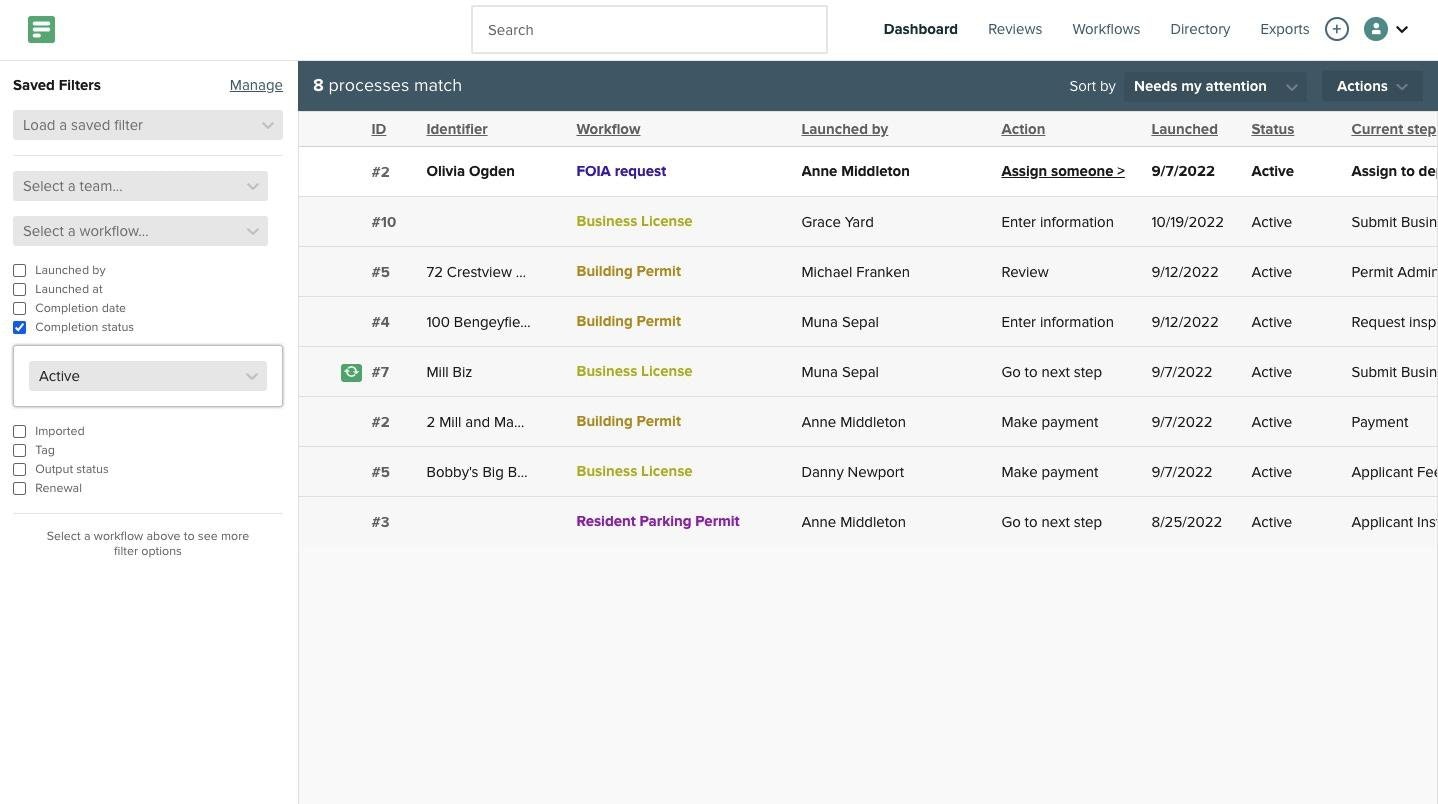Open the FOIA request workflow link
Screen dimensions: 1438x804
tap(621, 171)
